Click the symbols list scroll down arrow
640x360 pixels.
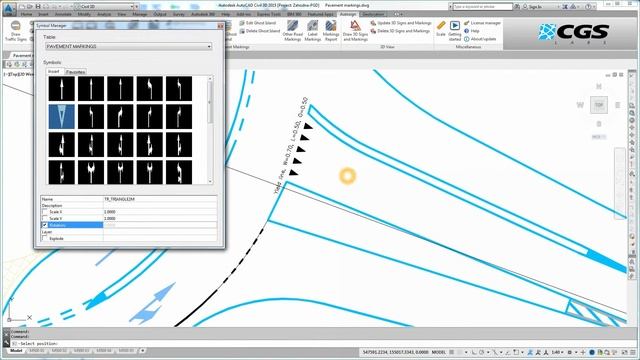click(210, 181)
